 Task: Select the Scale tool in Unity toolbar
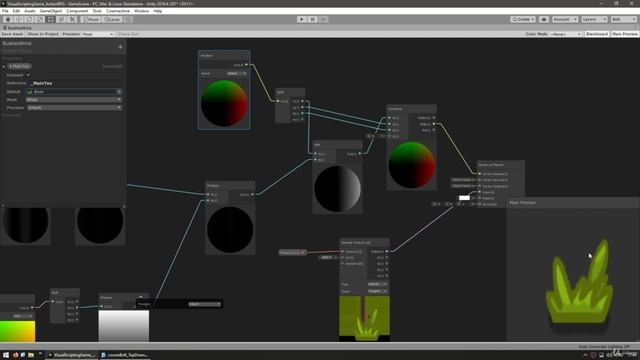click(x=40, y=19)
